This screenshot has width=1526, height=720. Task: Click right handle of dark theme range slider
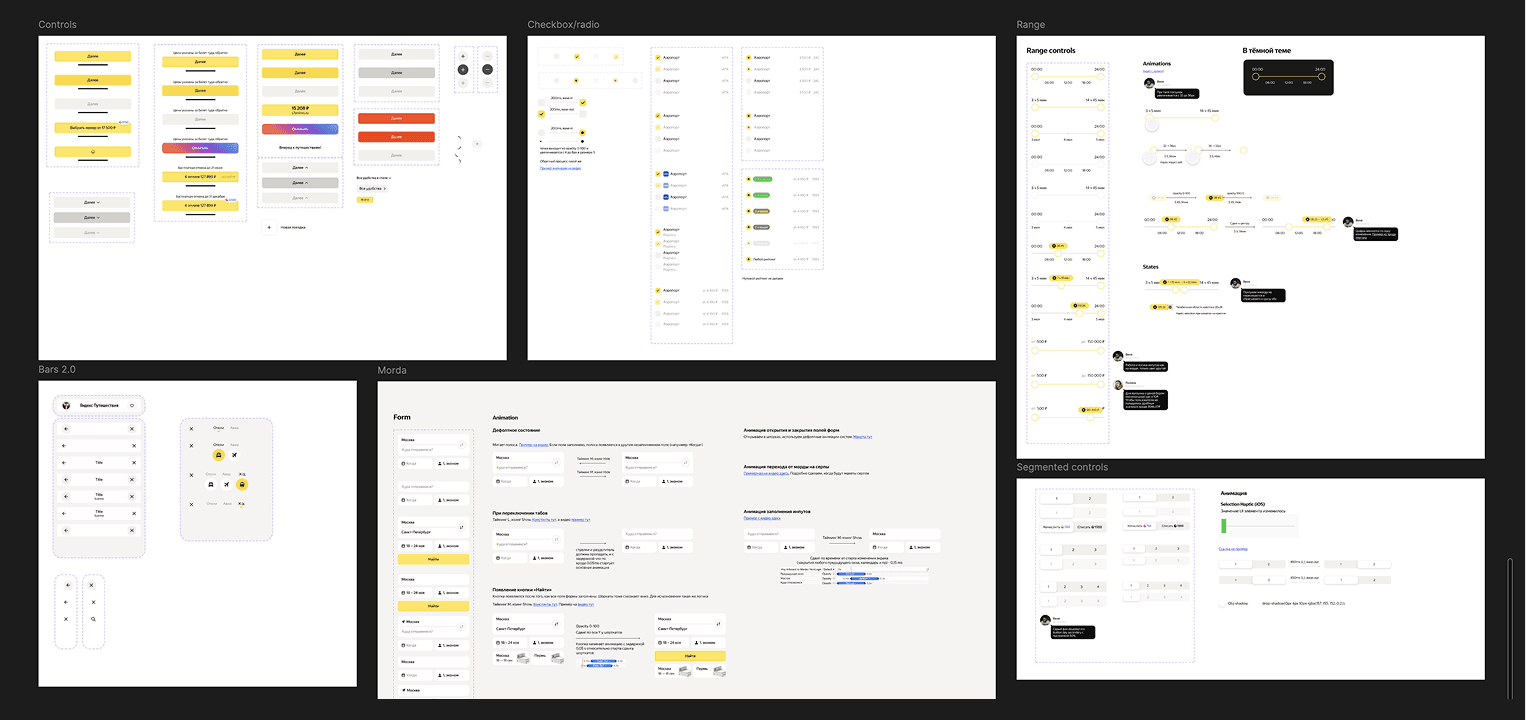coord(1321,76)
